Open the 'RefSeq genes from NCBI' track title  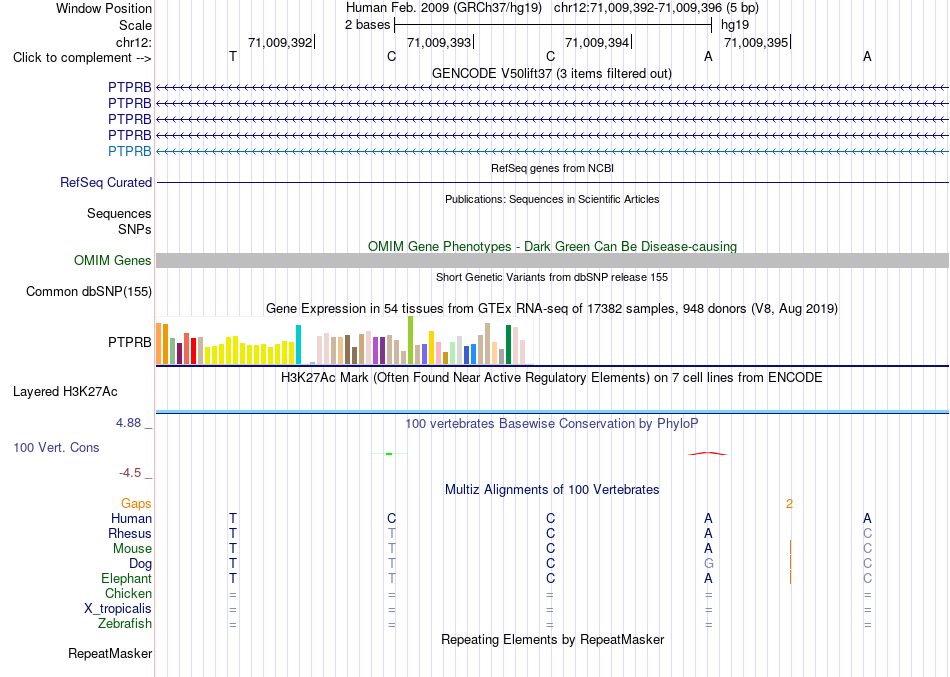(552, 168)
